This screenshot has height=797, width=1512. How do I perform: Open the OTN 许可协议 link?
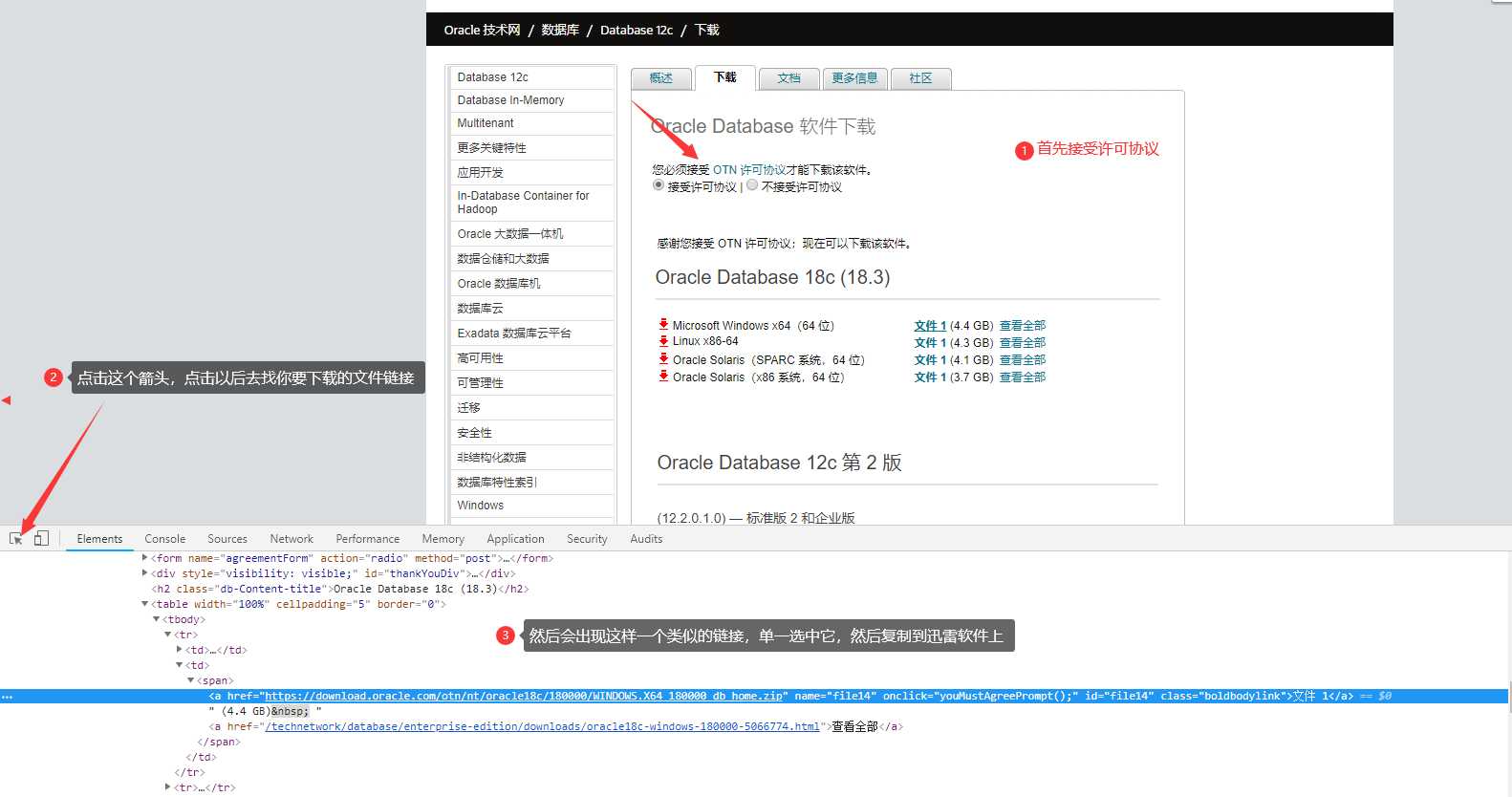[749, 169]
